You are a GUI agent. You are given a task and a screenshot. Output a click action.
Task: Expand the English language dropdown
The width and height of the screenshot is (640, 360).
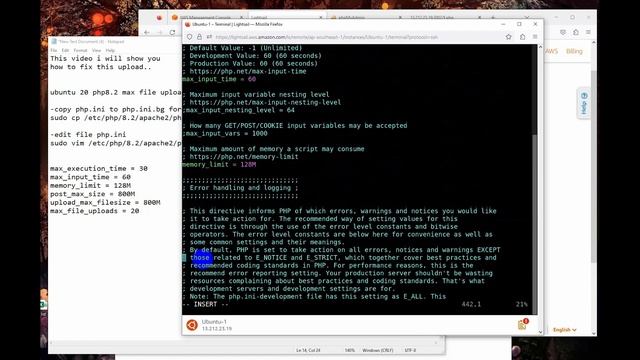[x=564, y=330]
